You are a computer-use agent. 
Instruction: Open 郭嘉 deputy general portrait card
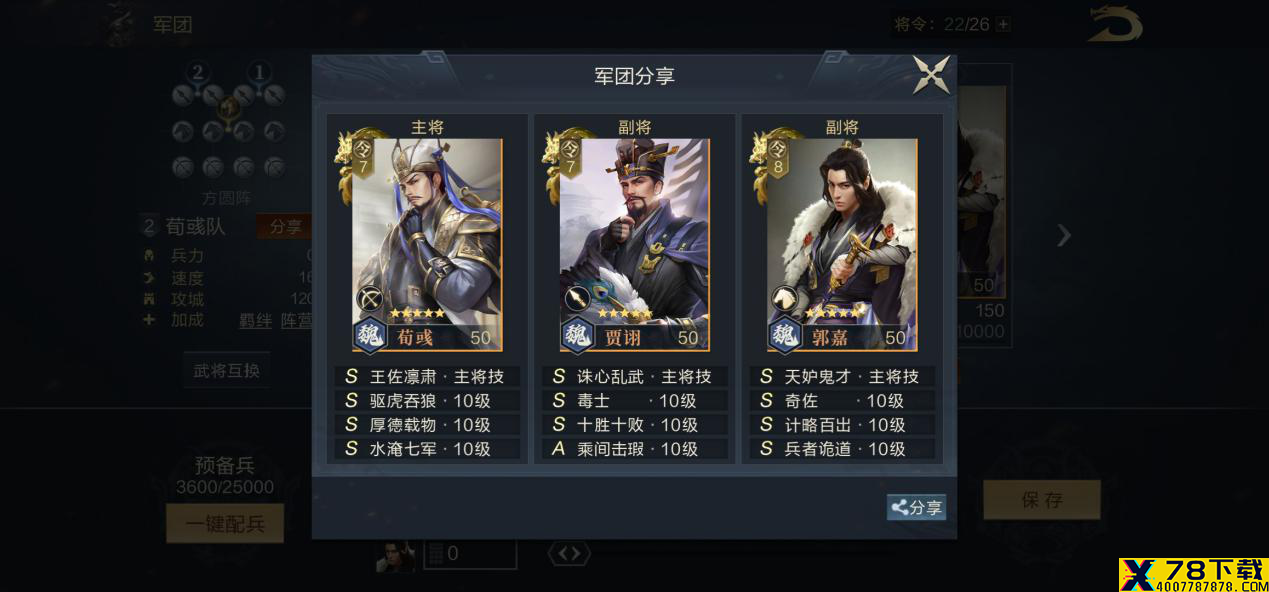click(842, 245)
